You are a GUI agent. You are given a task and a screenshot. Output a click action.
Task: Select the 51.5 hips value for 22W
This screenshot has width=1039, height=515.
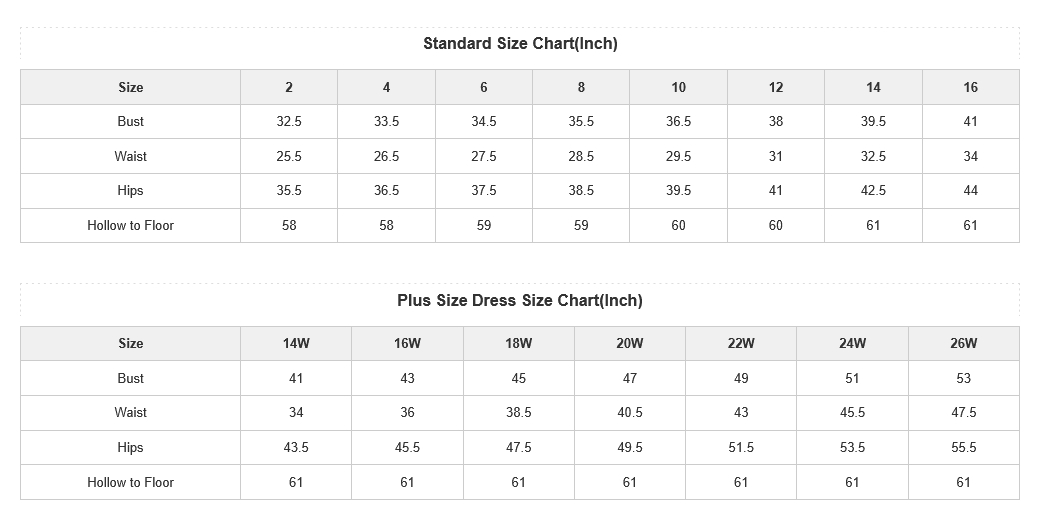pos(741,447)
